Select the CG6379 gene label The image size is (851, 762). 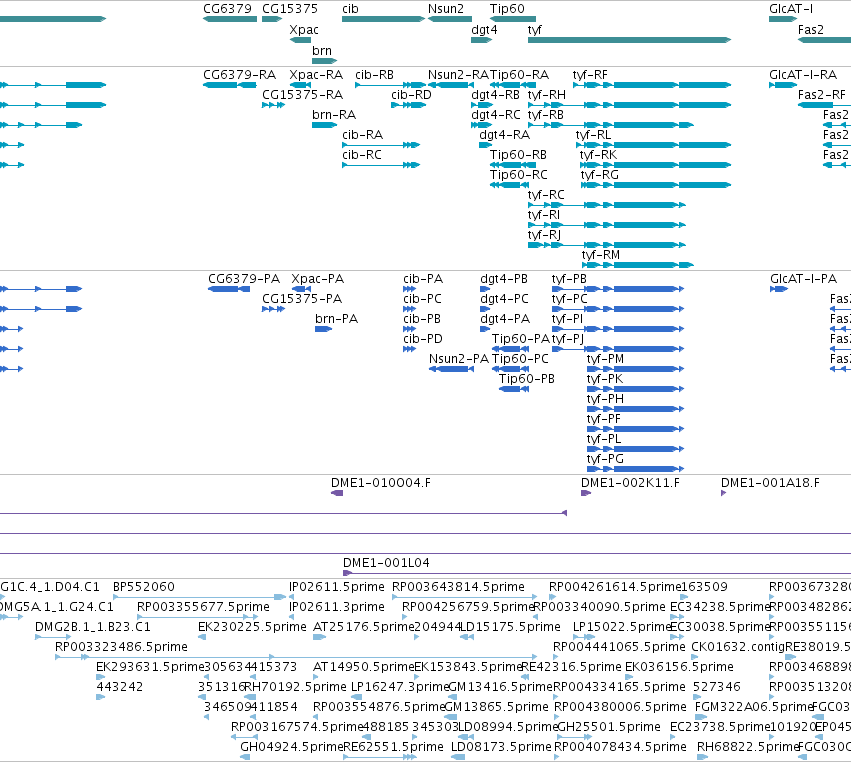coord(227,9)
